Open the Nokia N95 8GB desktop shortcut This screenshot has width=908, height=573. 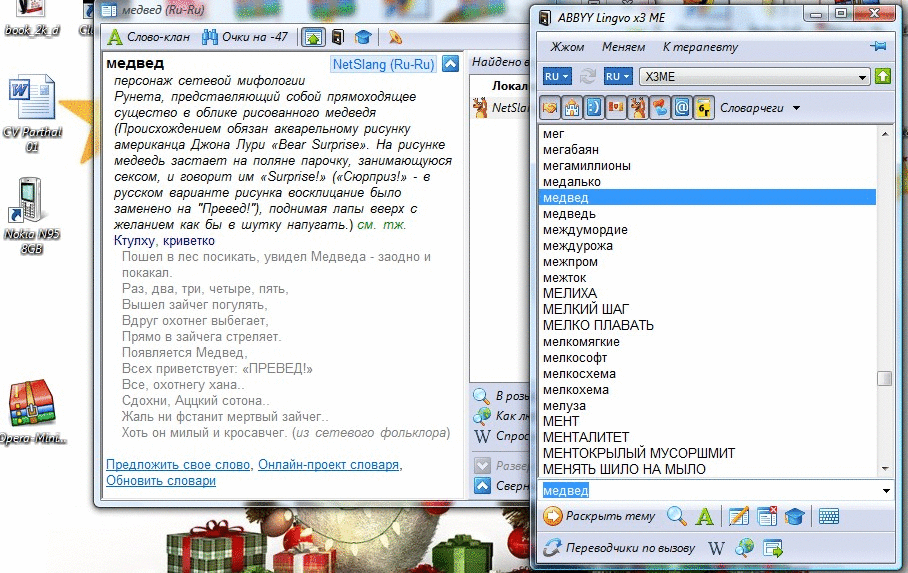(x=32, y=216)
